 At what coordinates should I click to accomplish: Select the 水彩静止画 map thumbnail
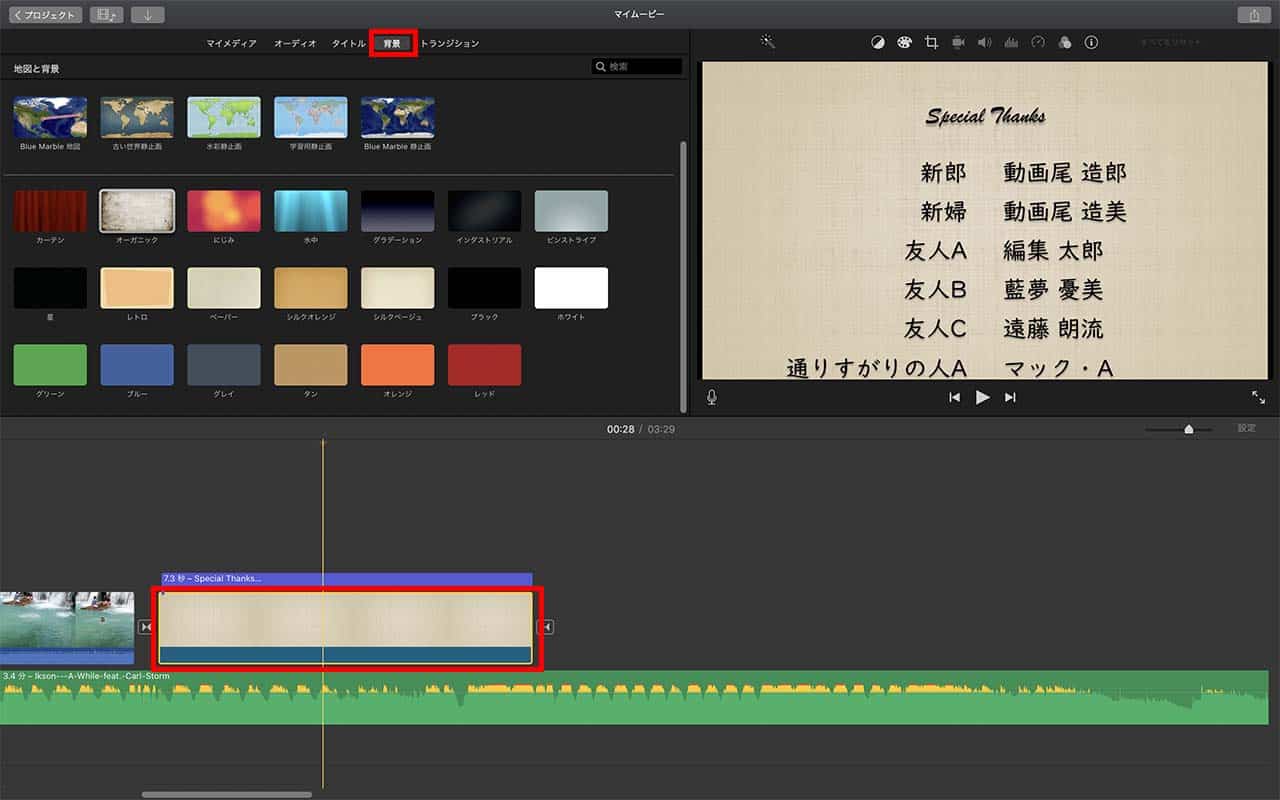click(x=224, y=118)
